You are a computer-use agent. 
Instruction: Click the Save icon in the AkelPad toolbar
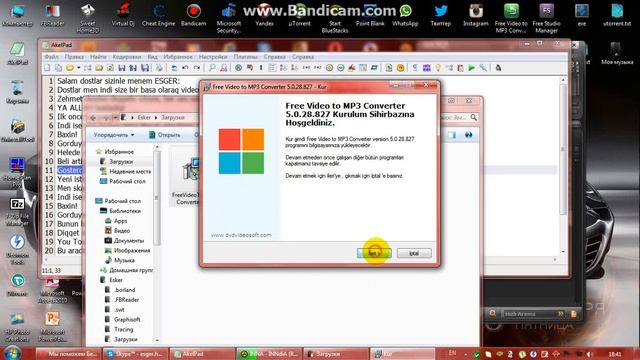(122, 68)
